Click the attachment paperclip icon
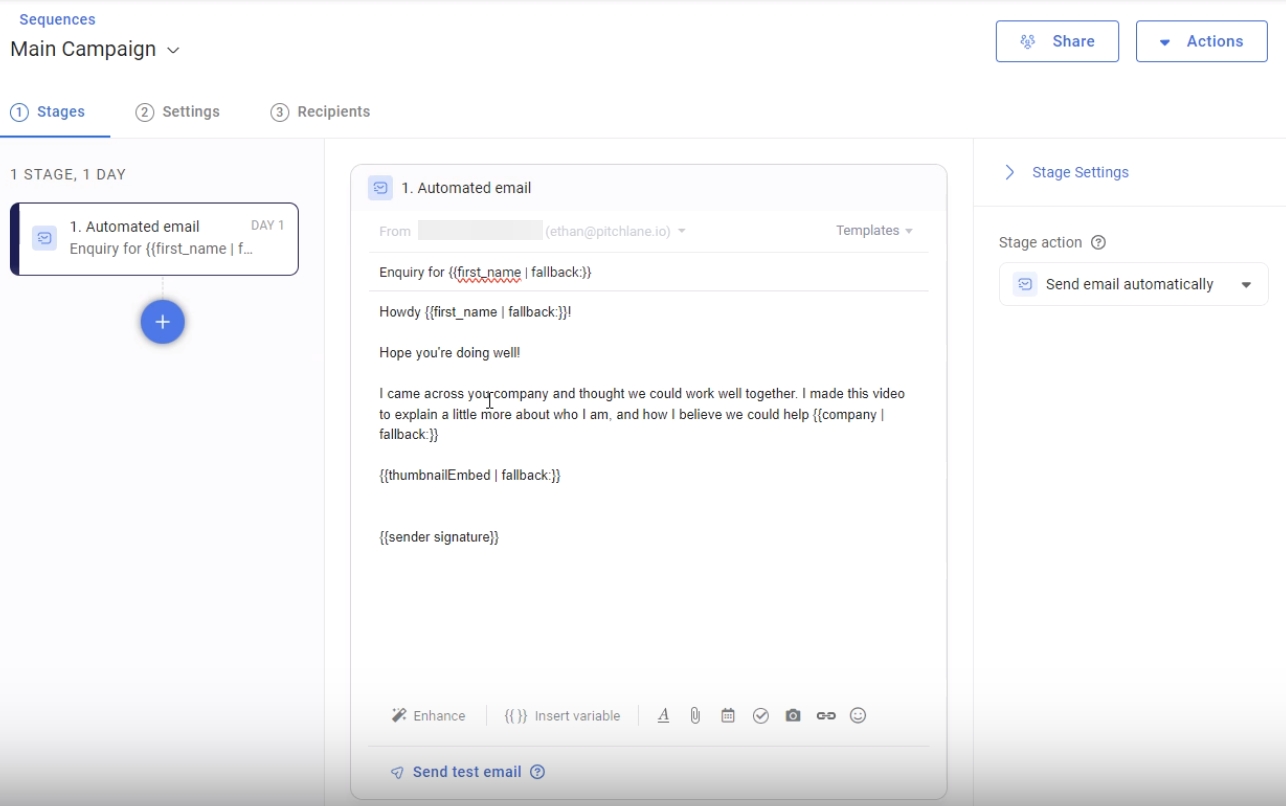Screen dimensions: 1286x806 click(695, 716)
